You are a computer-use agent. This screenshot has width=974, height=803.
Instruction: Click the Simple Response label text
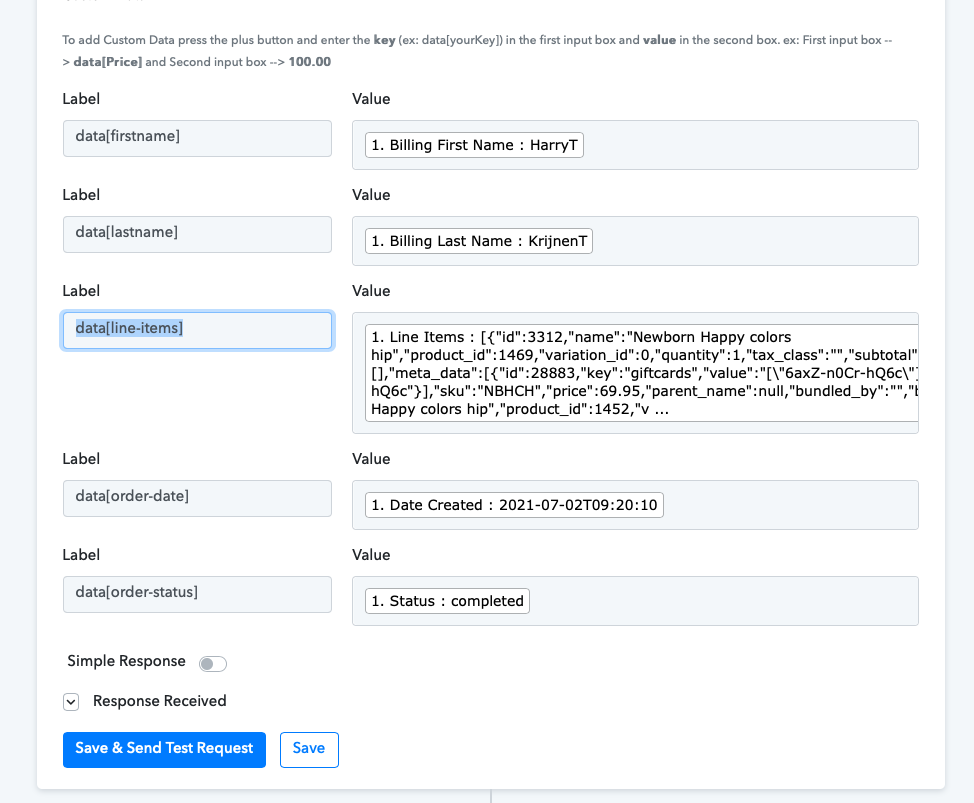click(x=126, y=661)
